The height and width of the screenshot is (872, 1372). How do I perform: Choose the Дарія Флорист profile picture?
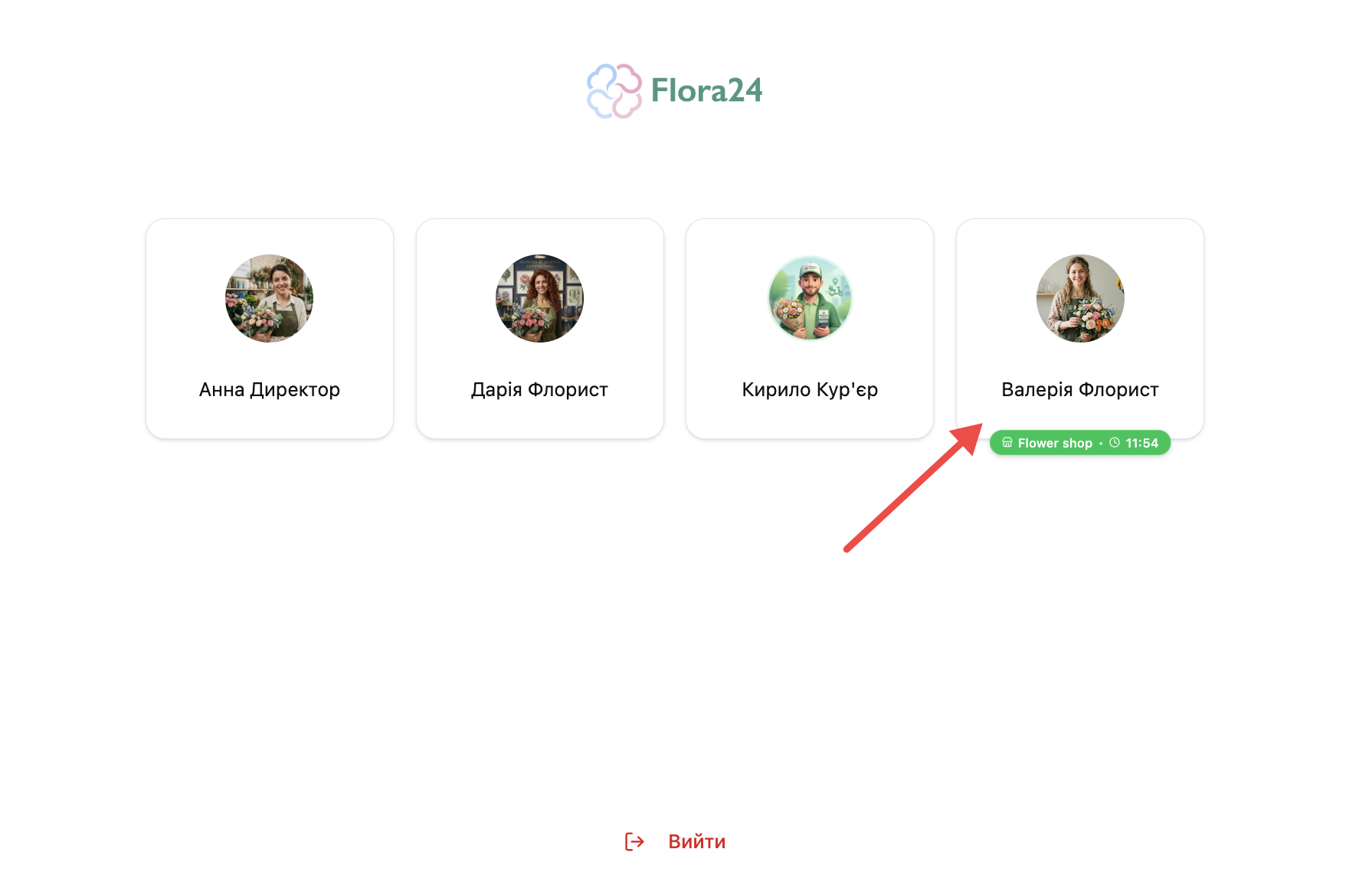(539, 298)
